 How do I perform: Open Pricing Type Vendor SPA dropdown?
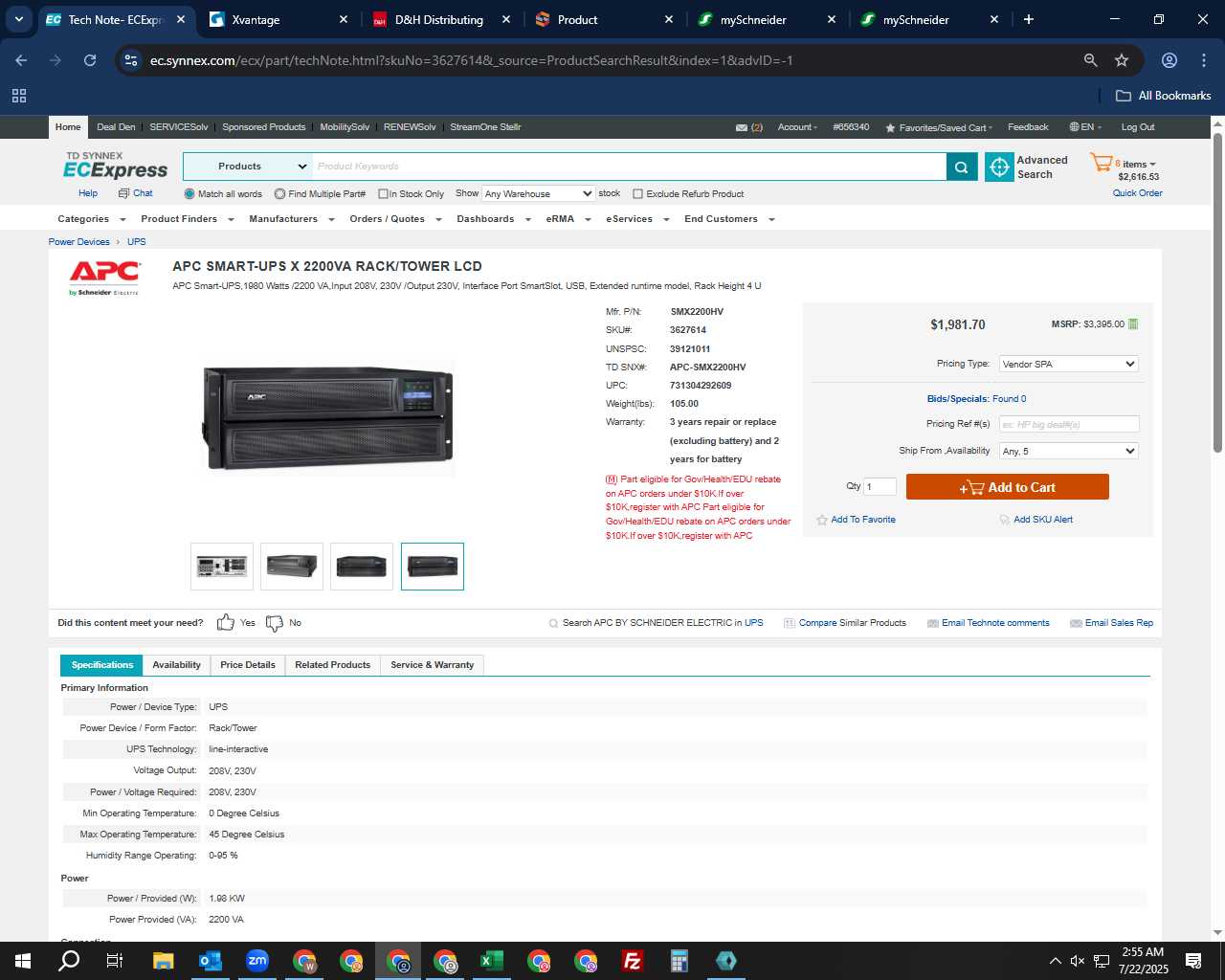click(1068, 364)
